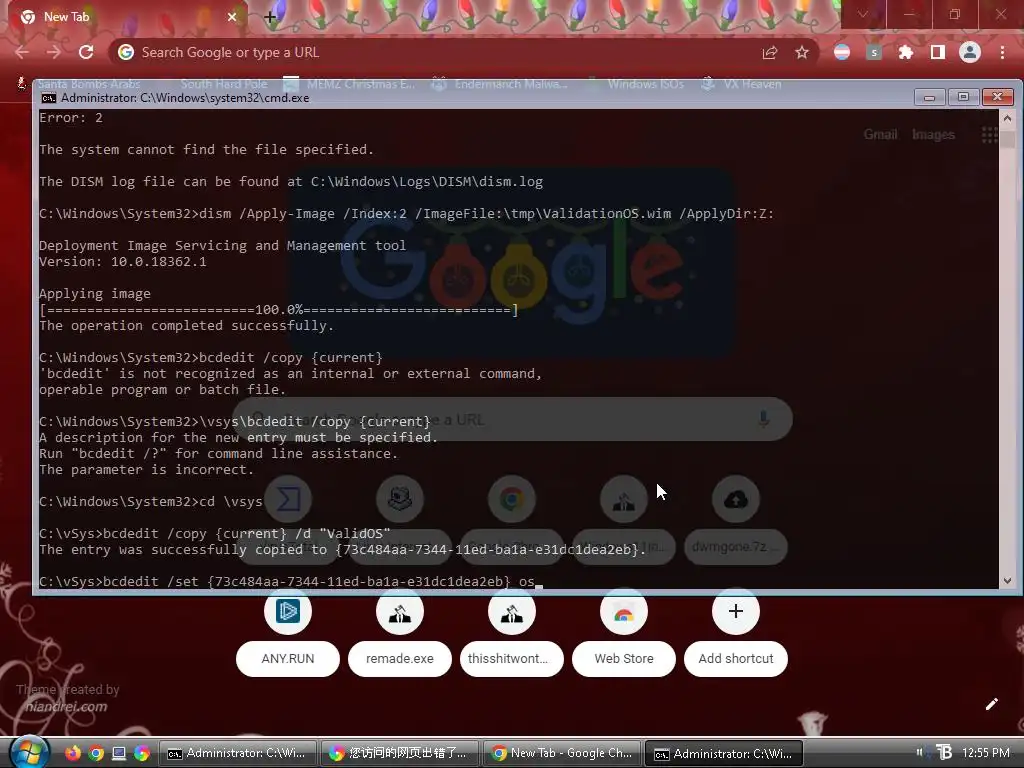Click the striped flag extension icon
Screen dimensions: 1024x768
[842, 52]
